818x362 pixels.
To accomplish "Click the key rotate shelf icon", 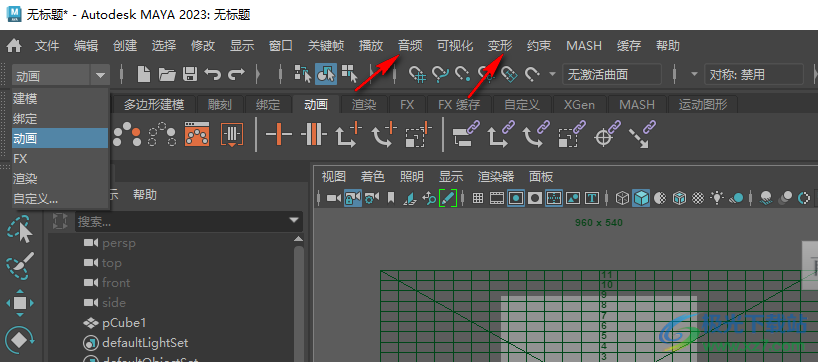I will [x=384, y=135].
